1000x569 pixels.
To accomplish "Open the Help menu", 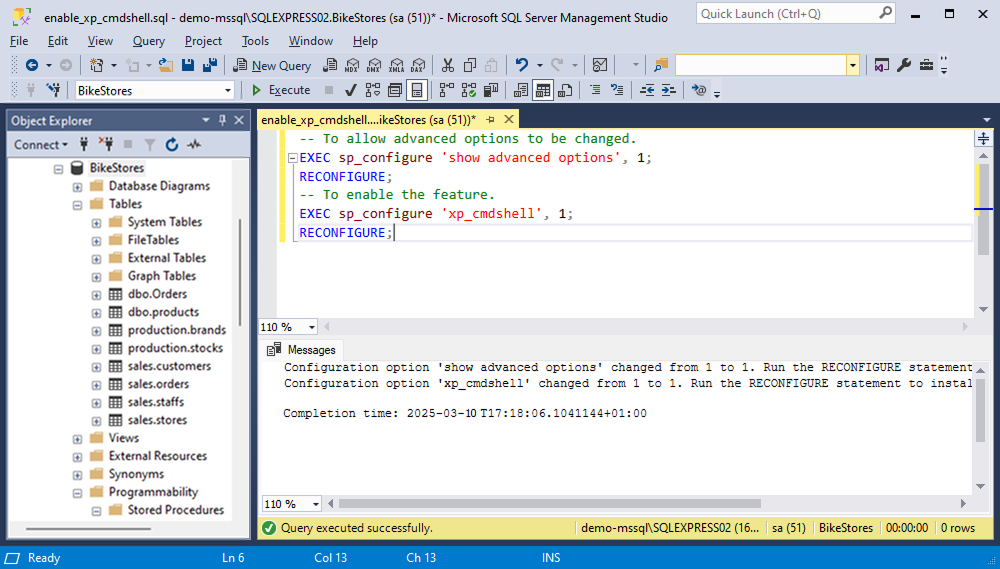I will pyautogui.click(x=365, y=41).
